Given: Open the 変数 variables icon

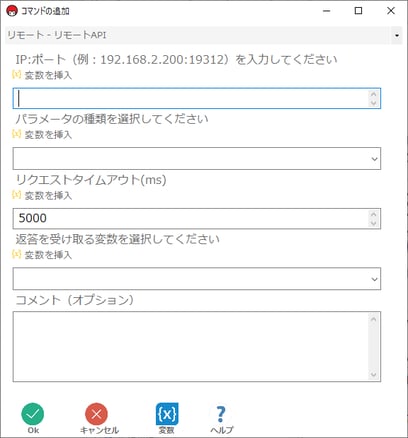Looking at the screenshot, I should (x=167, y=414).
